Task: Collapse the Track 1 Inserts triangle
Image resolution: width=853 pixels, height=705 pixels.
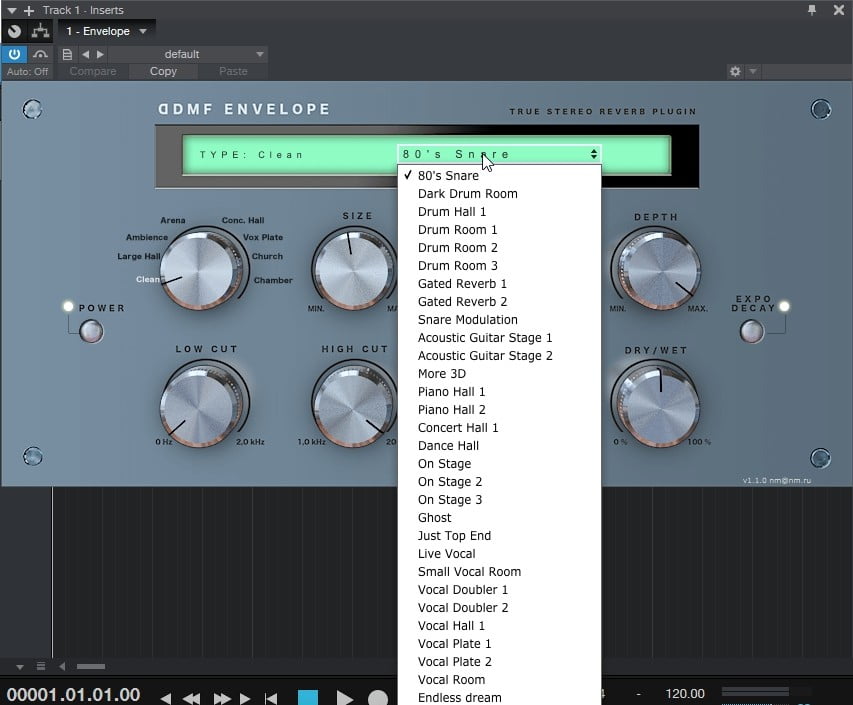Action: click(x=11, y=10)
